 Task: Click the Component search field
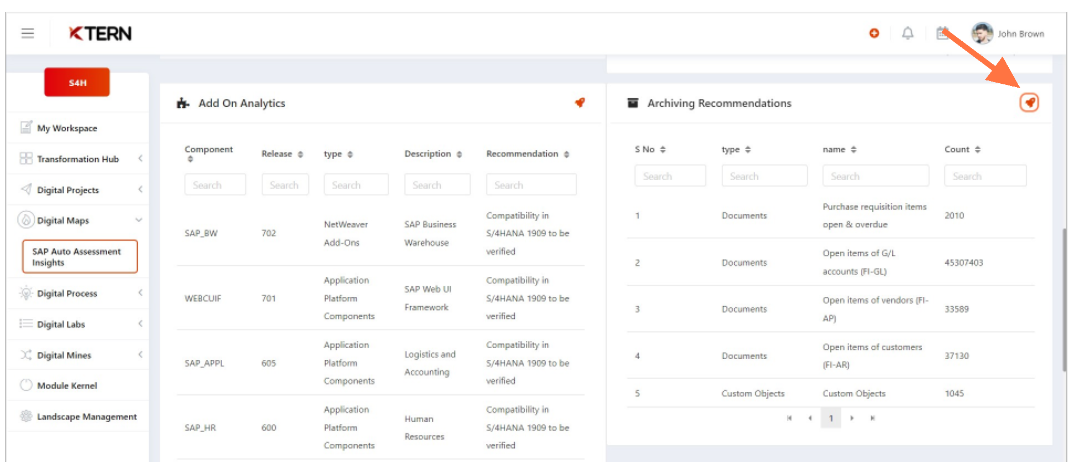click(x=215, y=185)
